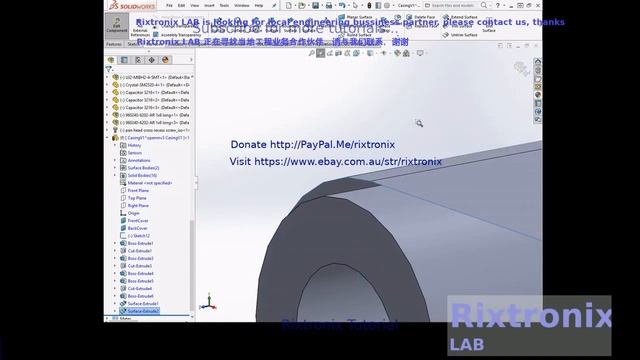Switch to the Features tab

pos(114,44)
